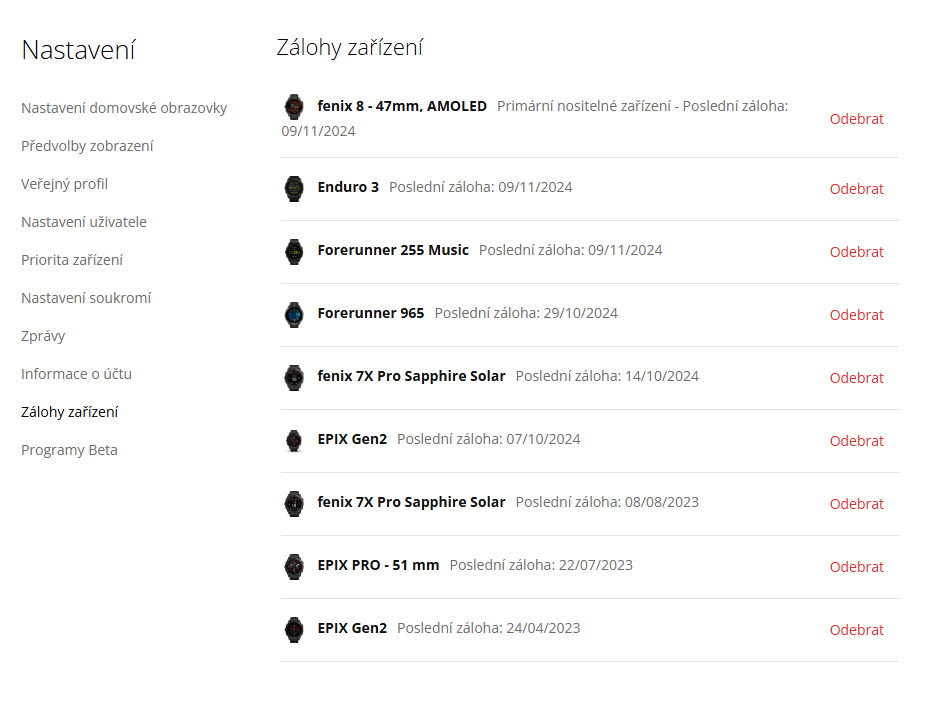Viewport: 925px width, 713px height.
Task: Open Veřejný profil settings page
Action: click(x=64, y=184)
